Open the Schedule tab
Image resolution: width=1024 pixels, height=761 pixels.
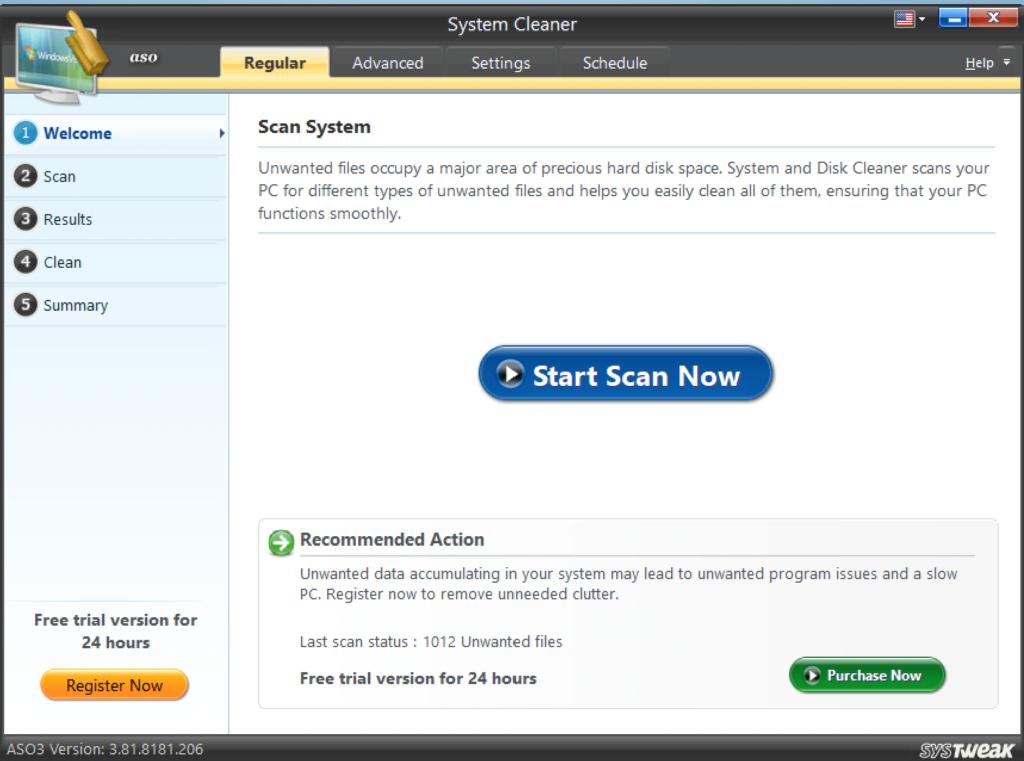coord(615,63)
